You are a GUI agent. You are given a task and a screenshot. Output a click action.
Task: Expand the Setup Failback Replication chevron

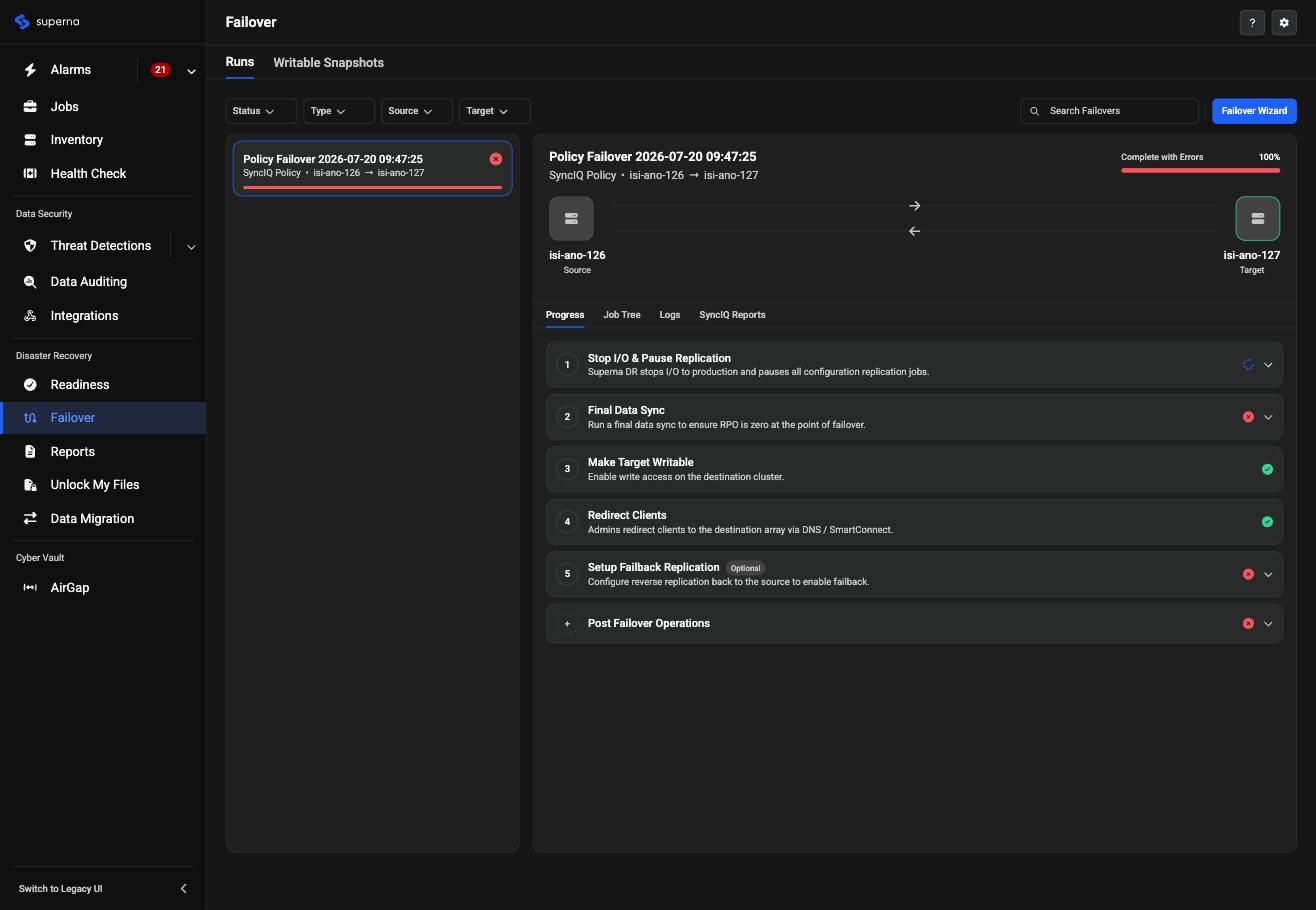coord(1268,574)
